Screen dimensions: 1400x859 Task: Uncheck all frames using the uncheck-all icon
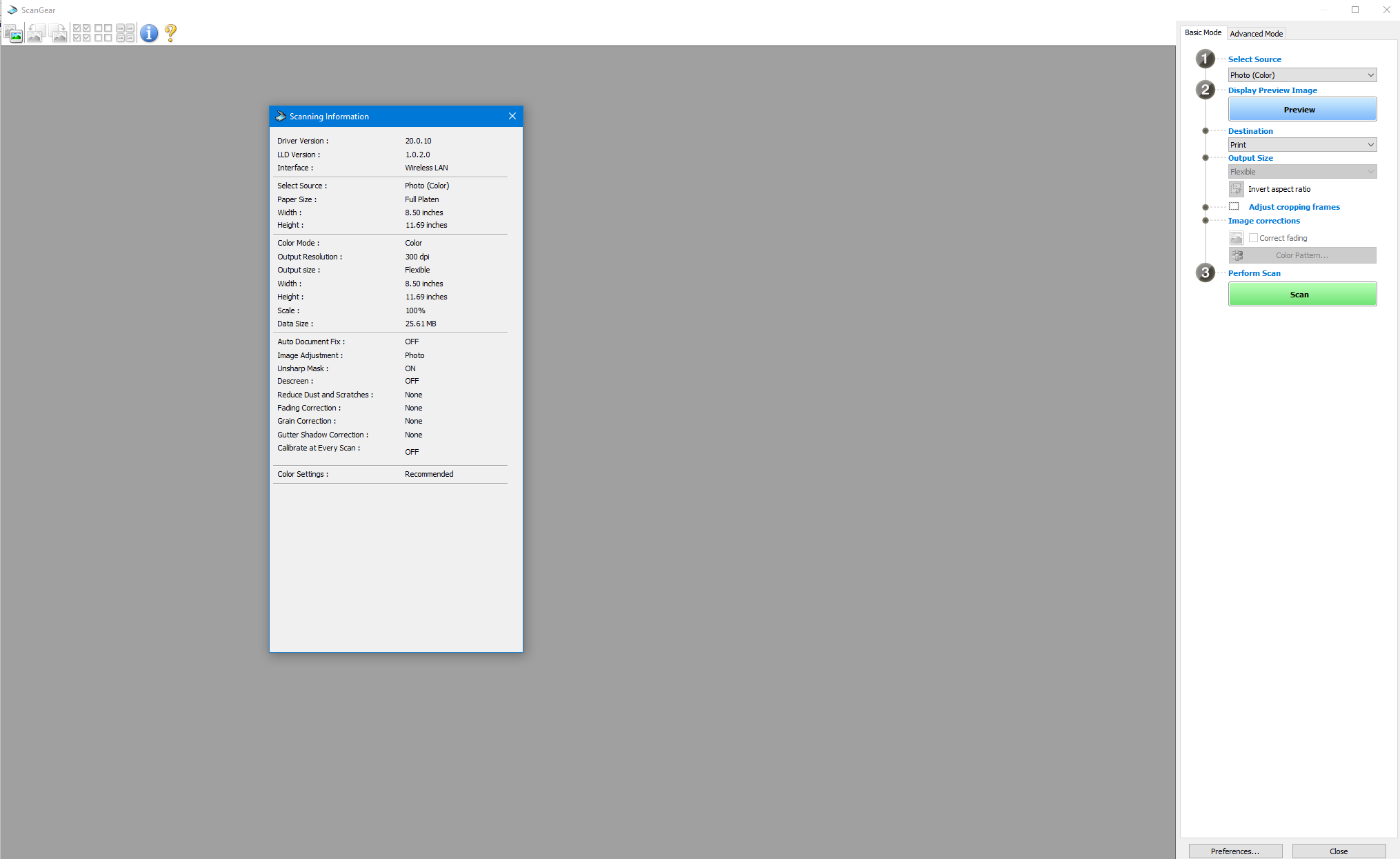[102, 33]
